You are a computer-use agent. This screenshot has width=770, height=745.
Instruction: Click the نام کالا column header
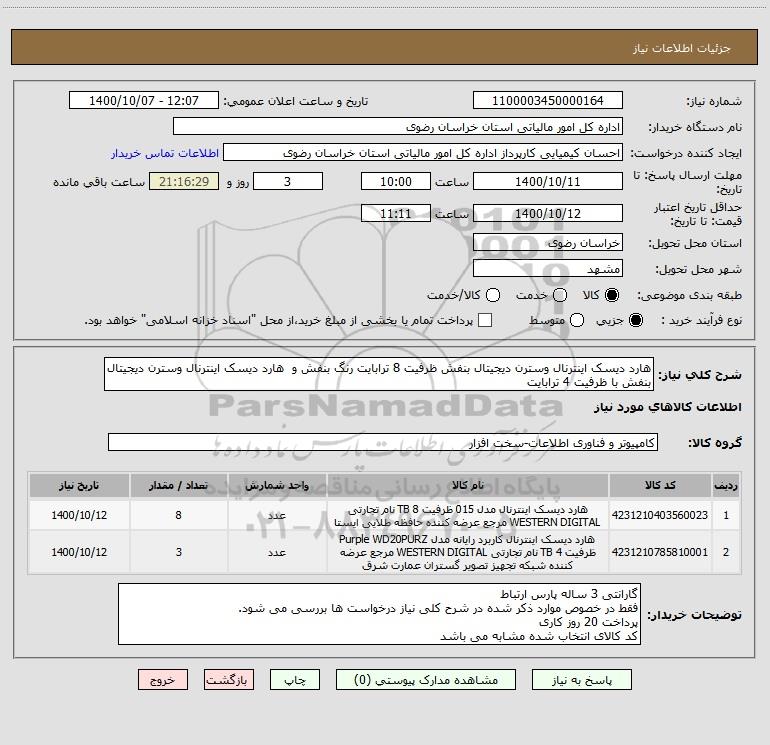click(468, 485)
